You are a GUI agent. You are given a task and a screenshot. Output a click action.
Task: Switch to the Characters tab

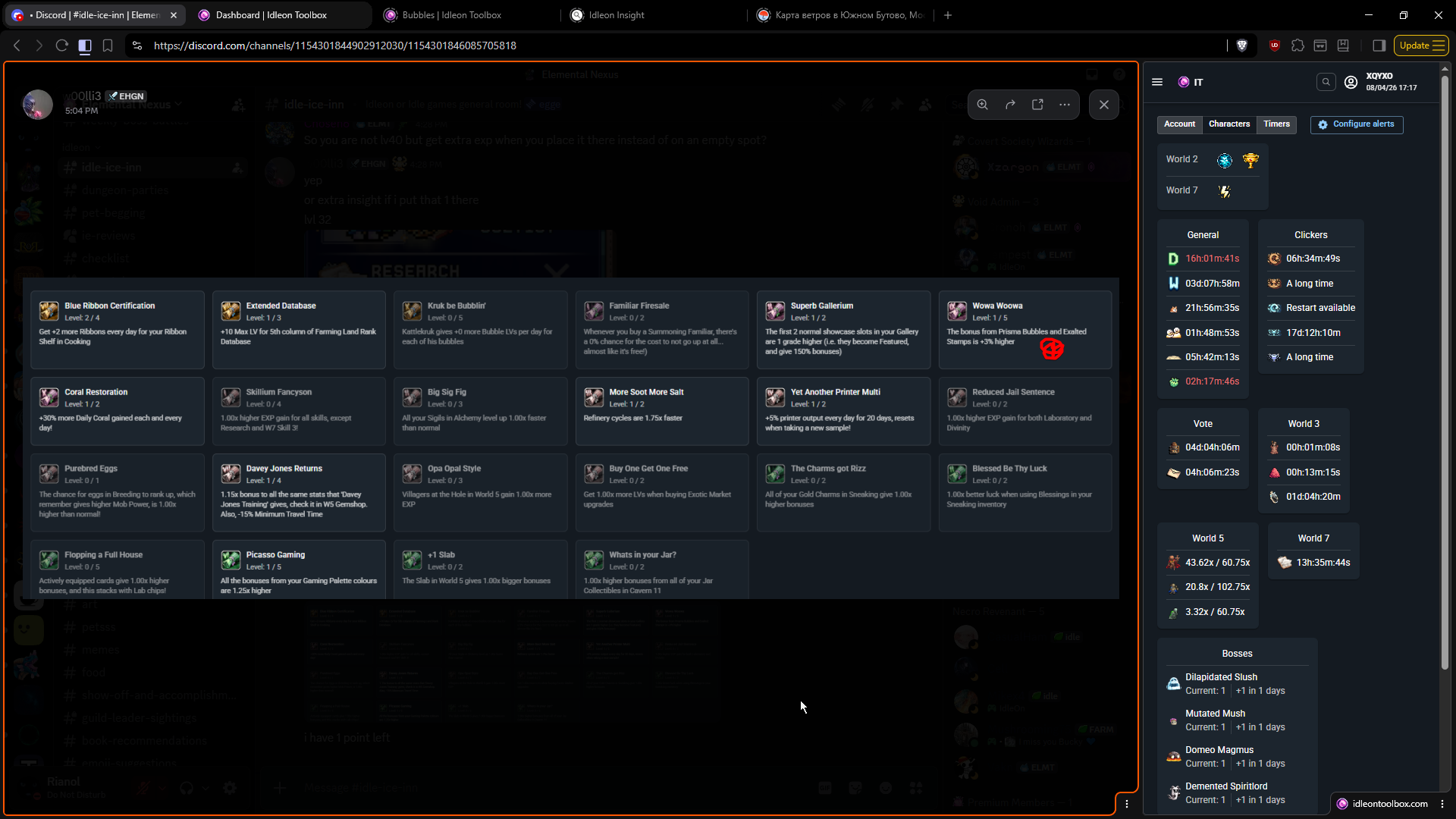tap(1228, 124)
